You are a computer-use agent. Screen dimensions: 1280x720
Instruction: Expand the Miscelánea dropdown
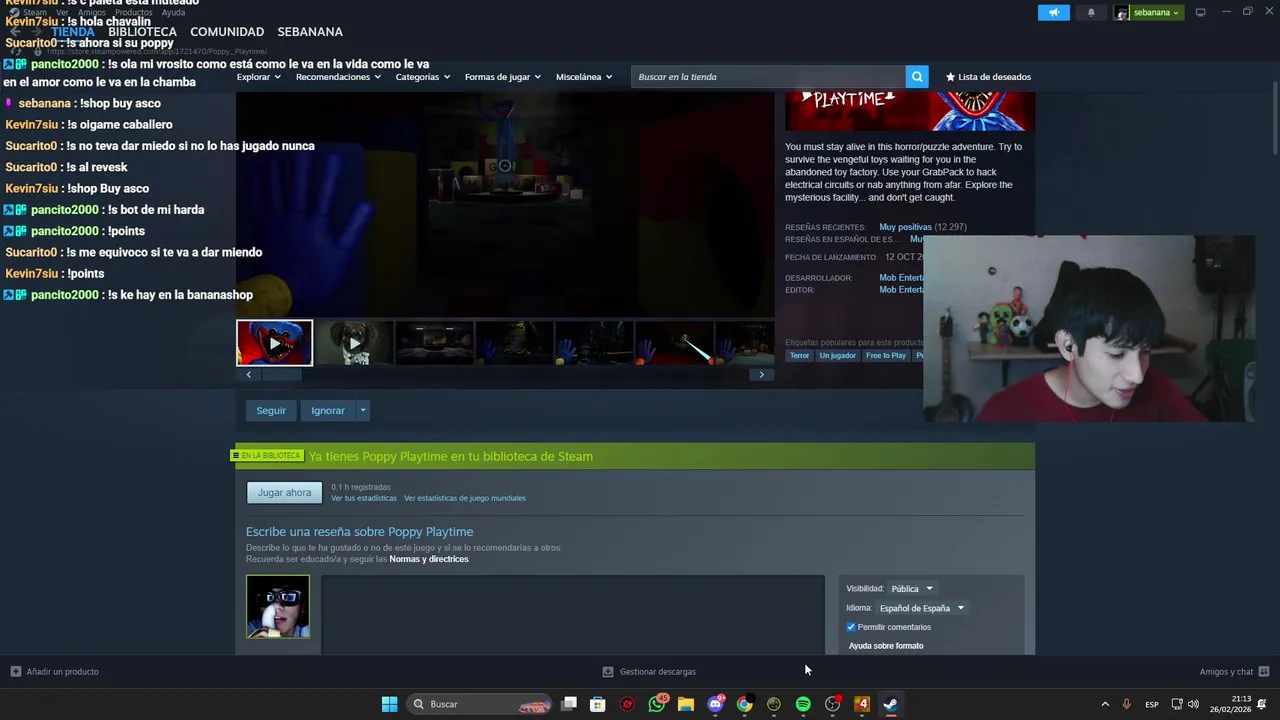(584, 76)
